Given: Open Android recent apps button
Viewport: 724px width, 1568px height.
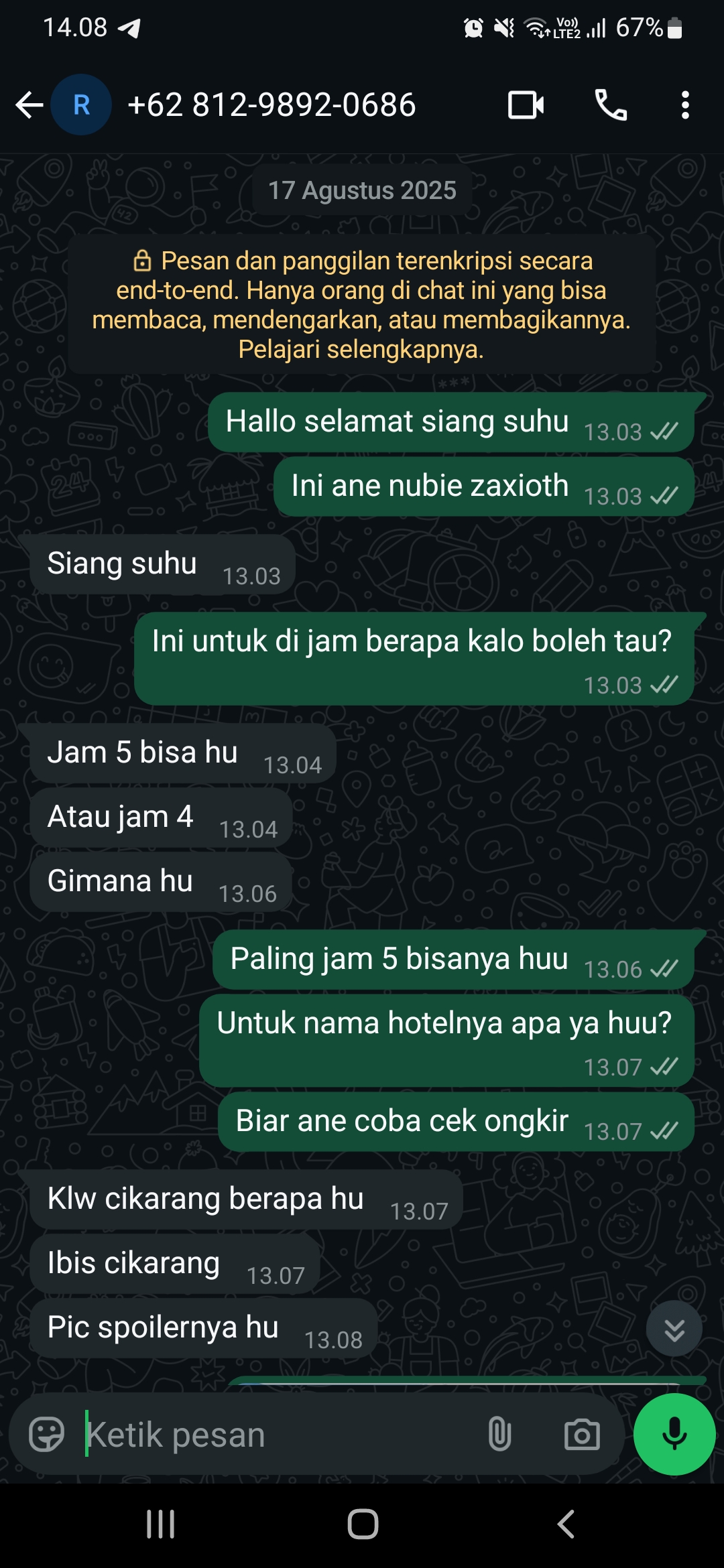Looking at the screenshot, I should pos(161,1524).
